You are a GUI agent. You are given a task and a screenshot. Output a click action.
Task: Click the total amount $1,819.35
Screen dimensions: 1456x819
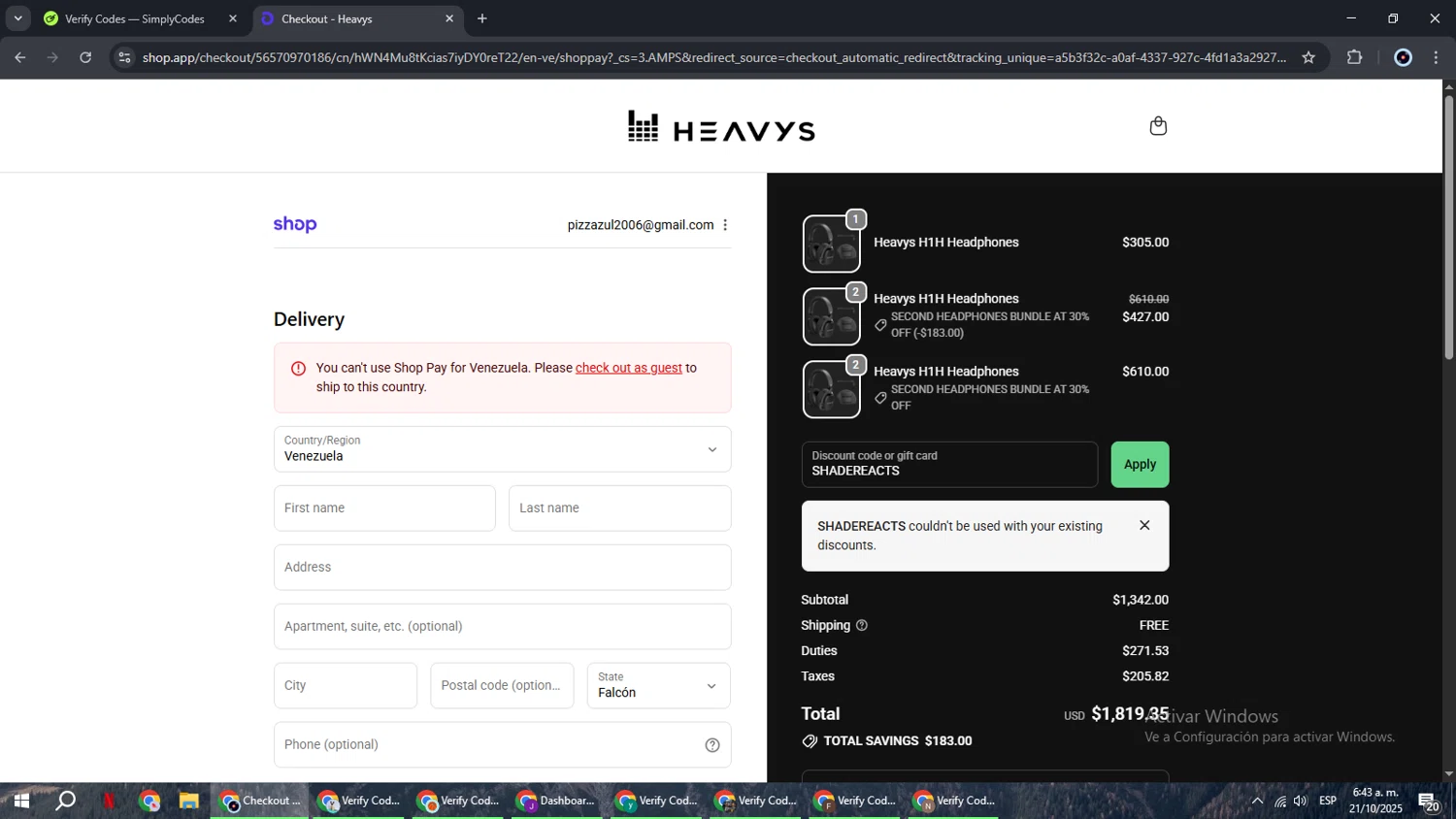click(1130, 714)
